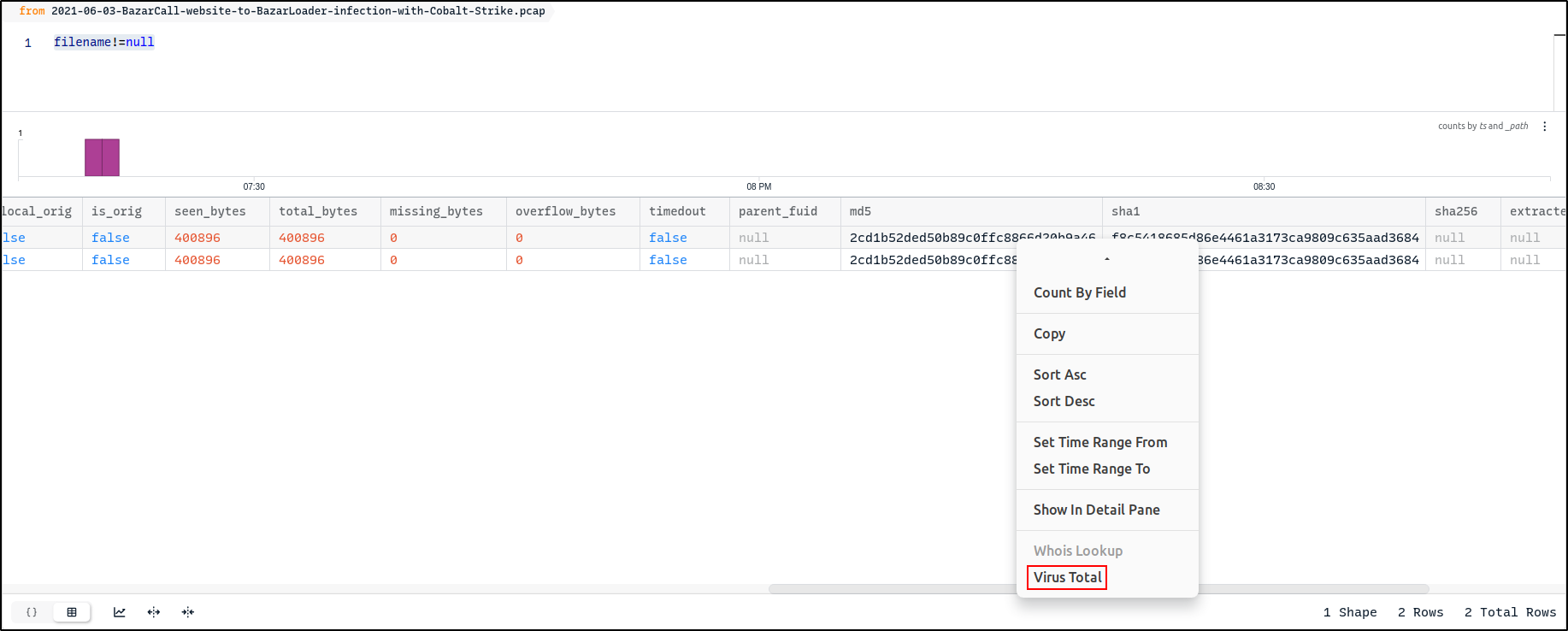This screenshot has width=1568, height=631.
Task: Choose Count By Field menu entry
Action: (x=1079, y=292)
